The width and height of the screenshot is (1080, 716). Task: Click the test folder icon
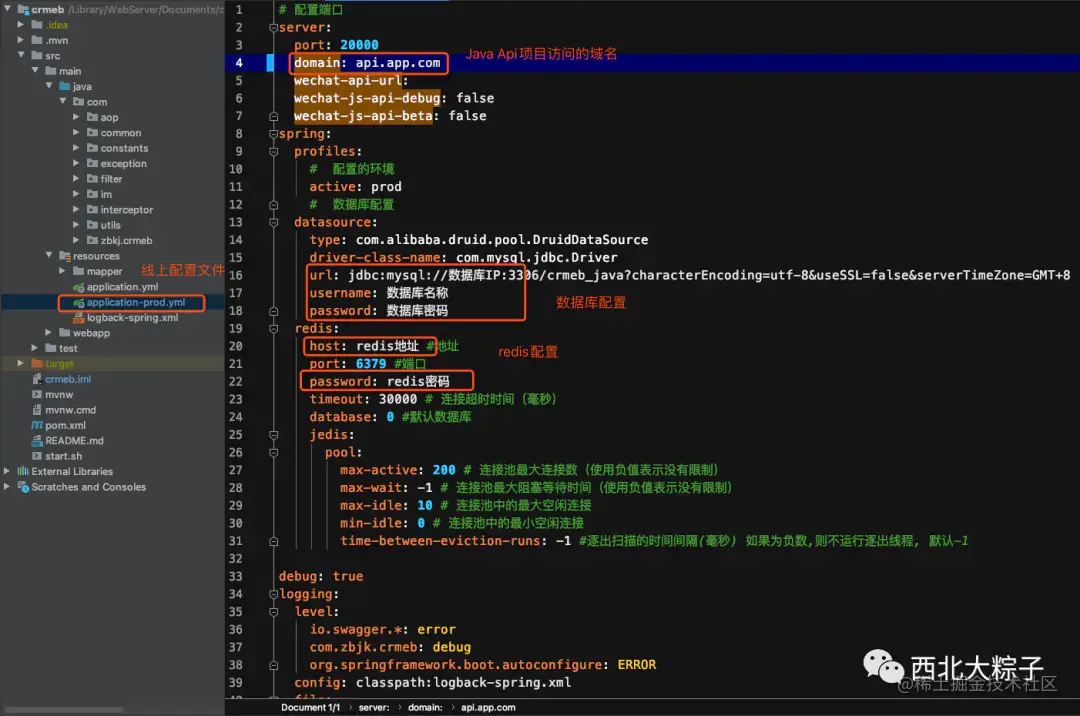(51, 348)
